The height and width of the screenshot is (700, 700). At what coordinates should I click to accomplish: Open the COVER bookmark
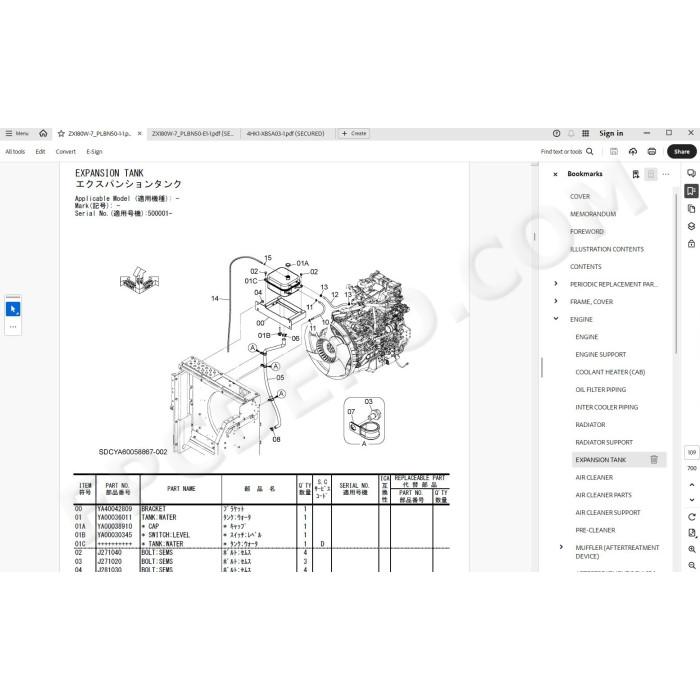point(580,196)
